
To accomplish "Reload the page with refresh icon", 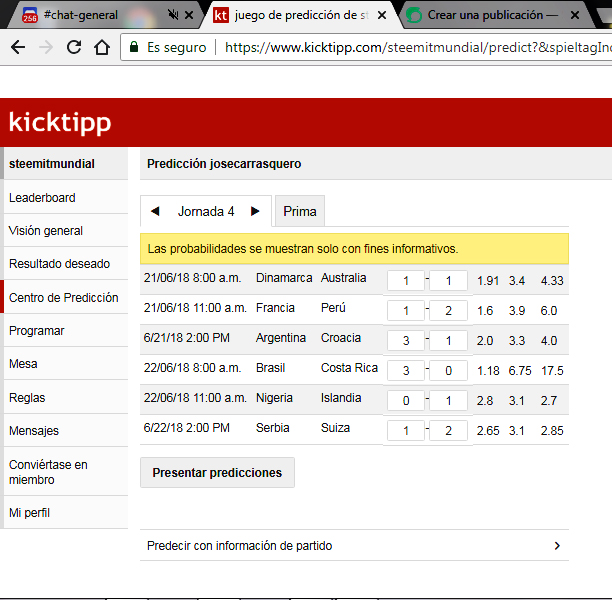I will [x=74, y=47].
